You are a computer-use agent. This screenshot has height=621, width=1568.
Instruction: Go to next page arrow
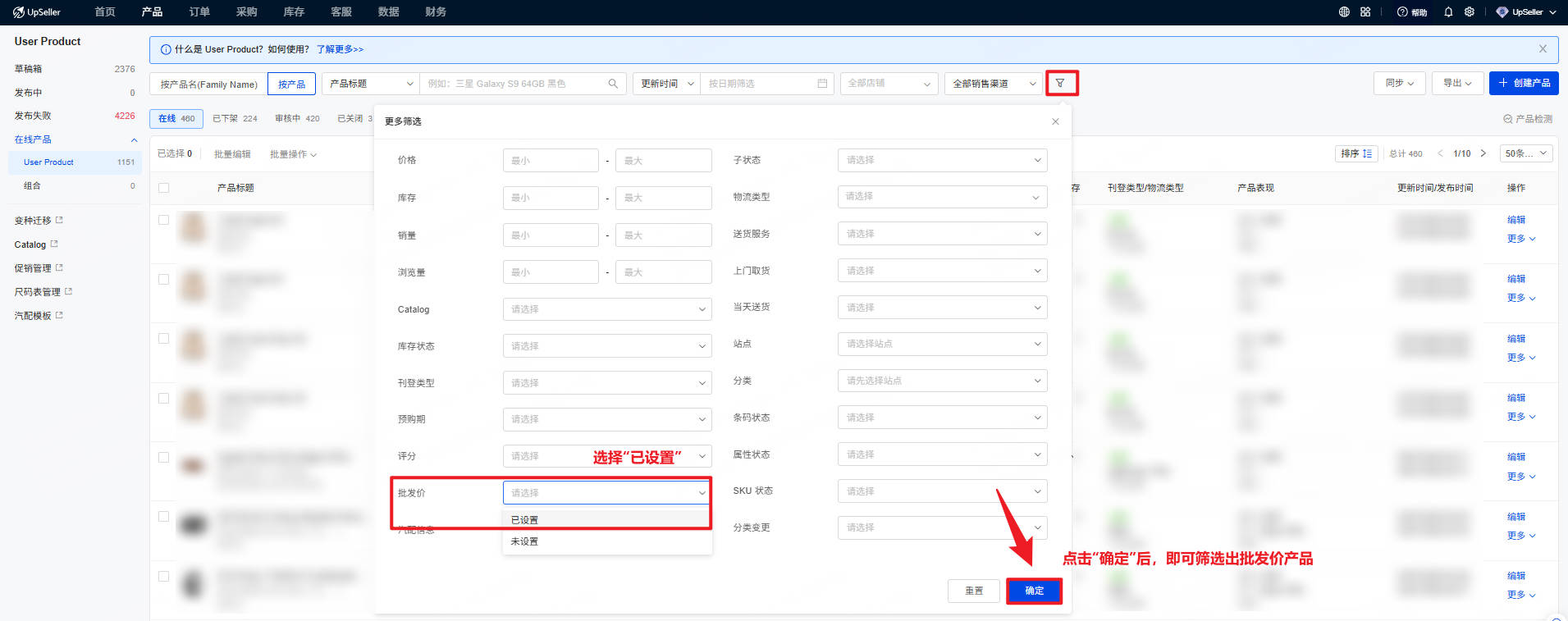pos(1483,153)
